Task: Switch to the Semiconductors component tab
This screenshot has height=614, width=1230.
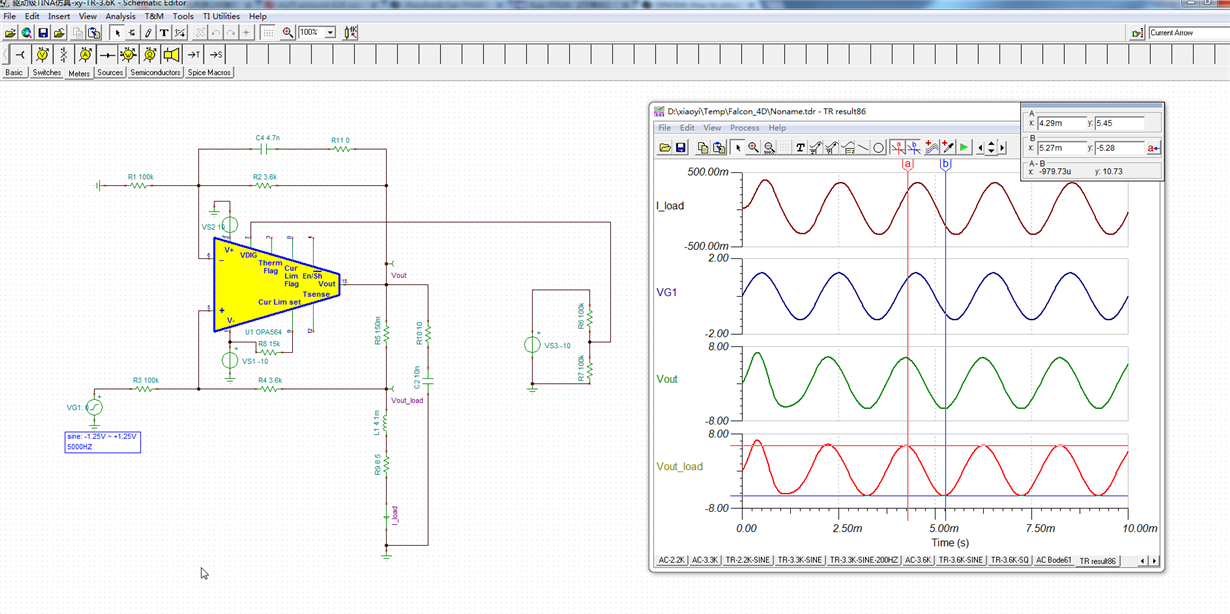Action: 155,73
